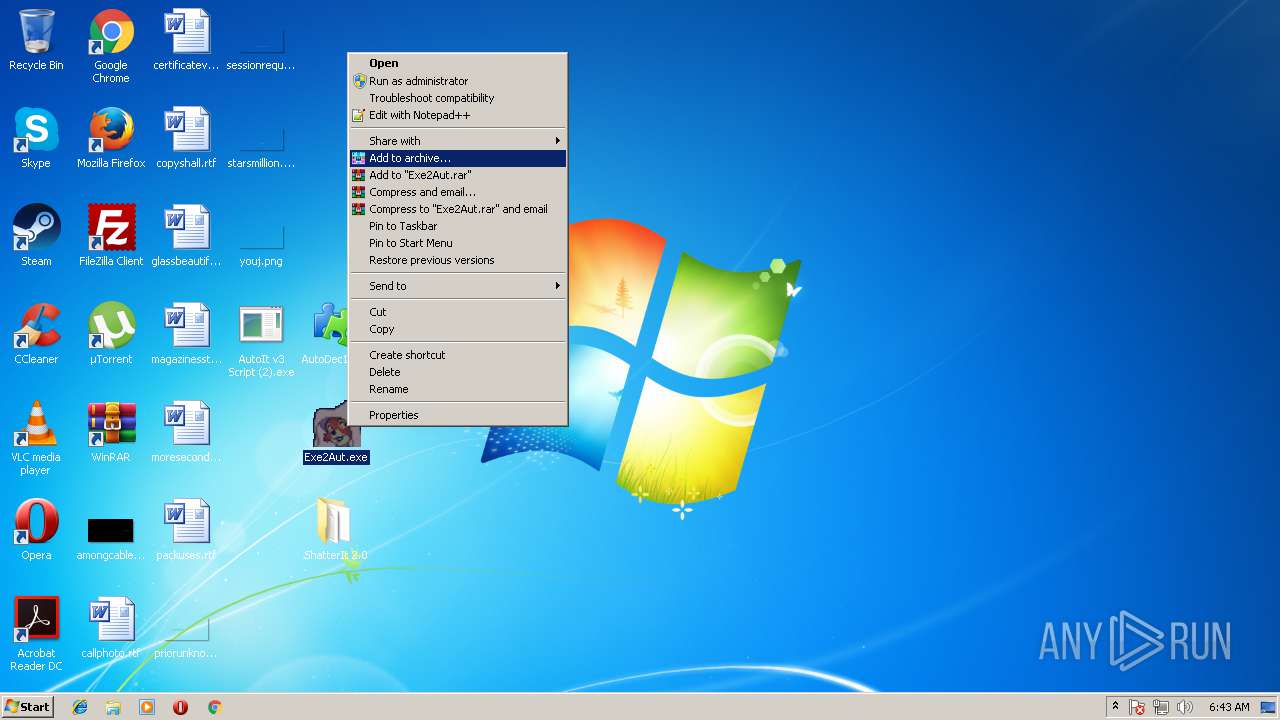This screenshot has height=720, width=1280.
Task: Open Windows Explorer from the taskbar
Action: click(113, 707)
